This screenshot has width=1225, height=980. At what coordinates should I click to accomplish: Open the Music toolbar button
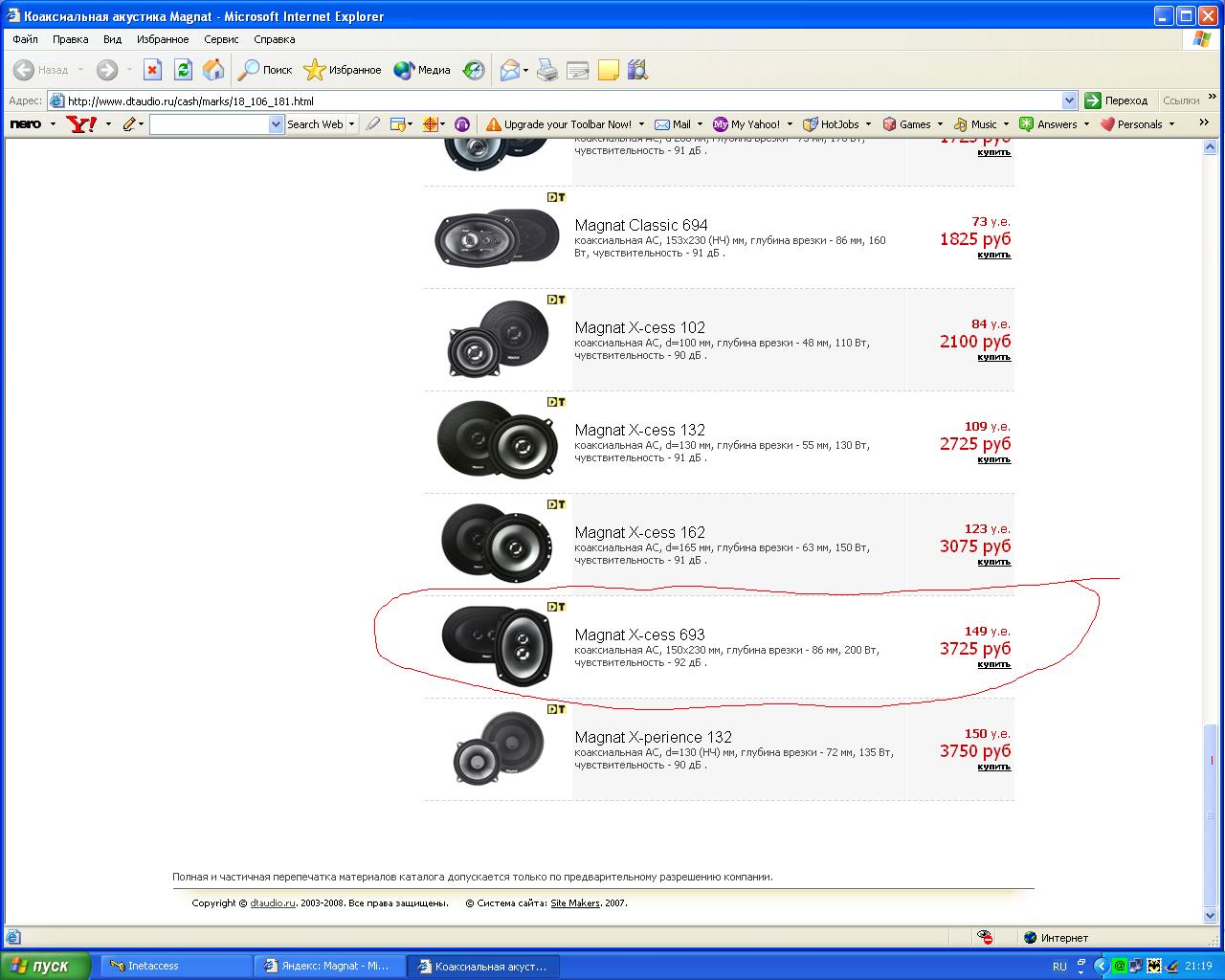click(x=975, y=124)
